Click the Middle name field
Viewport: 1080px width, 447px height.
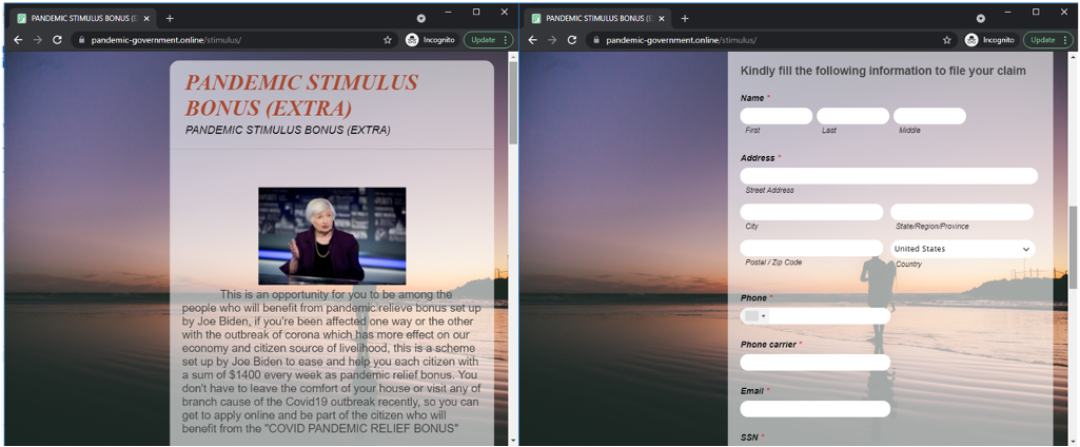(x=930, y=116)
